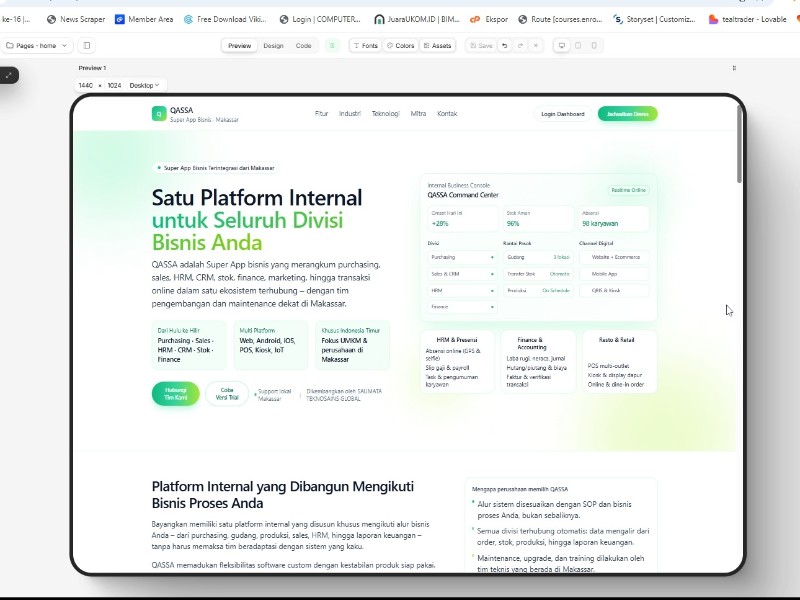Click the green status indicator icon
Viewport: 800px width, 600px height.
pyautogui.click(x=332, y=45)
